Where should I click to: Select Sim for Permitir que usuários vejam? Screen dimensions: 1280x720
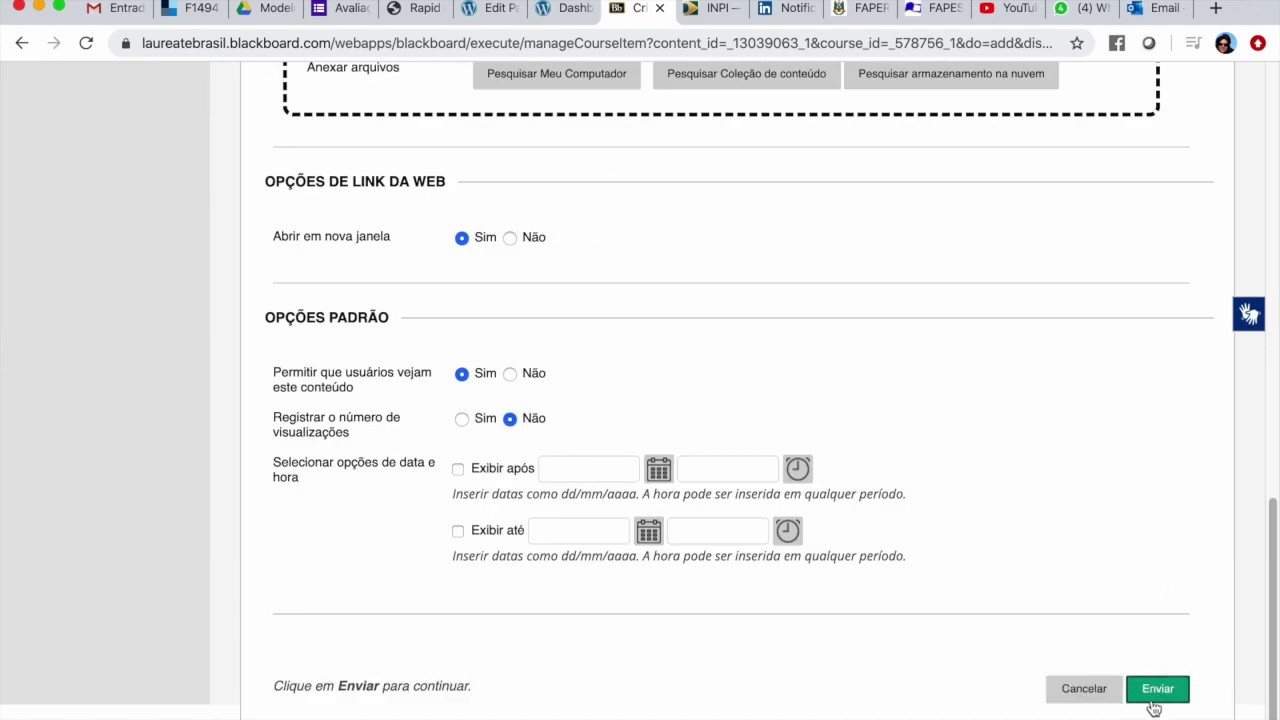(x=462, y=374)
